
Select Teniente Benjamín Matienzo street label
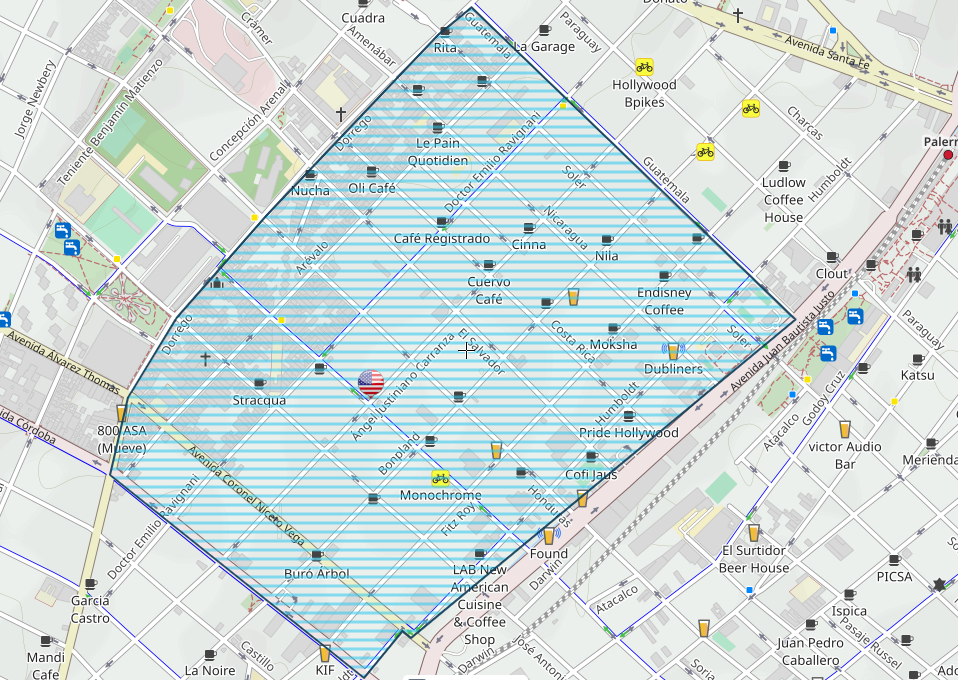click(x=111, y=122)
